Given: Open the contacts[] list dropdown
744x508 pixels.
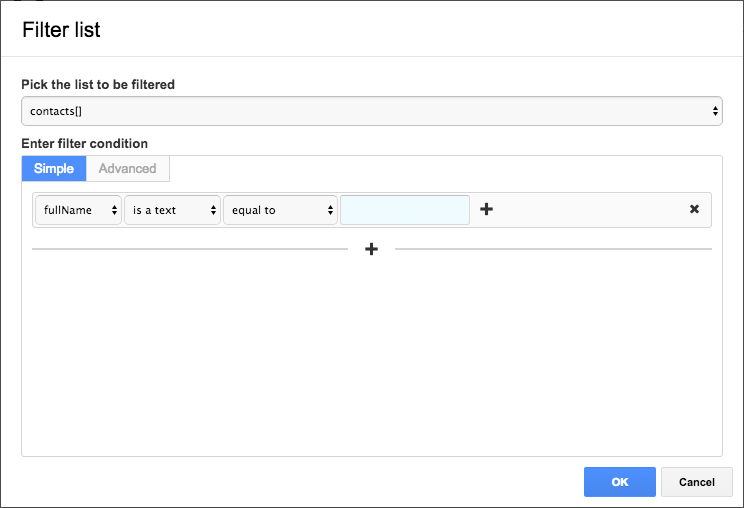Looking at the screenshot, I should pyautogui.click(x=370, y=111).
